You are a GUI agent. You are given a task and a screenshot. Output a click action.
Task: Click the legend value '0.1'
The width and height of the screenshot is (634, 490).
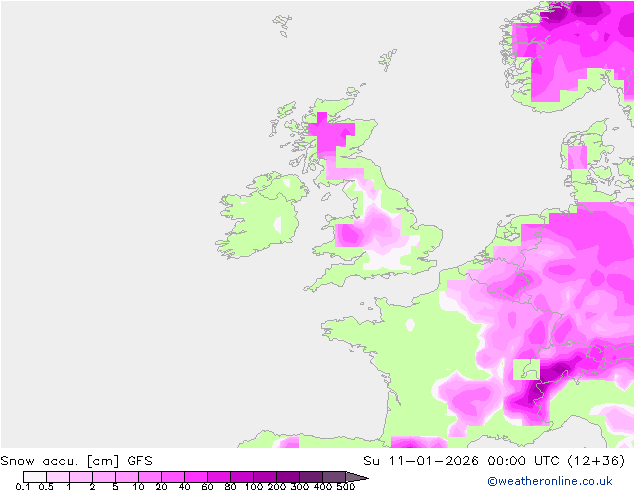click(23, 486)
